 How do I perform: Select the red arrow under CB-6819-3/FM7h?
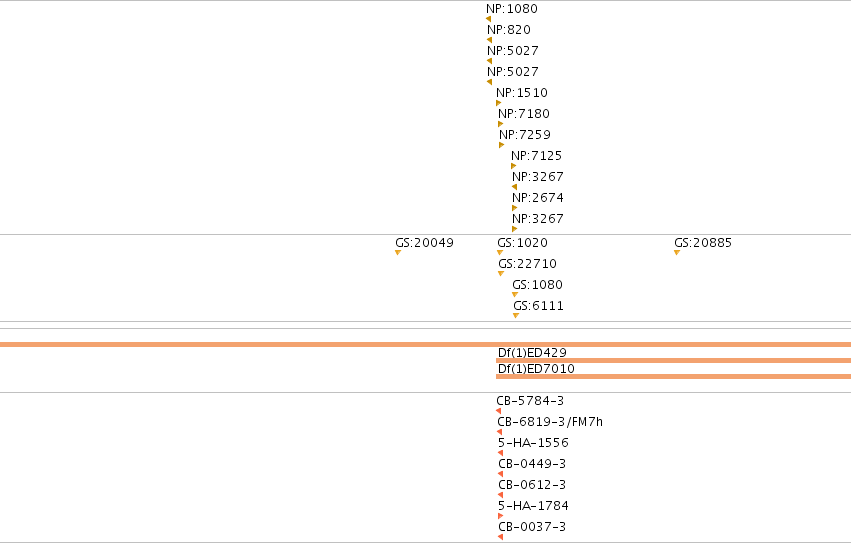click(499, 432)
